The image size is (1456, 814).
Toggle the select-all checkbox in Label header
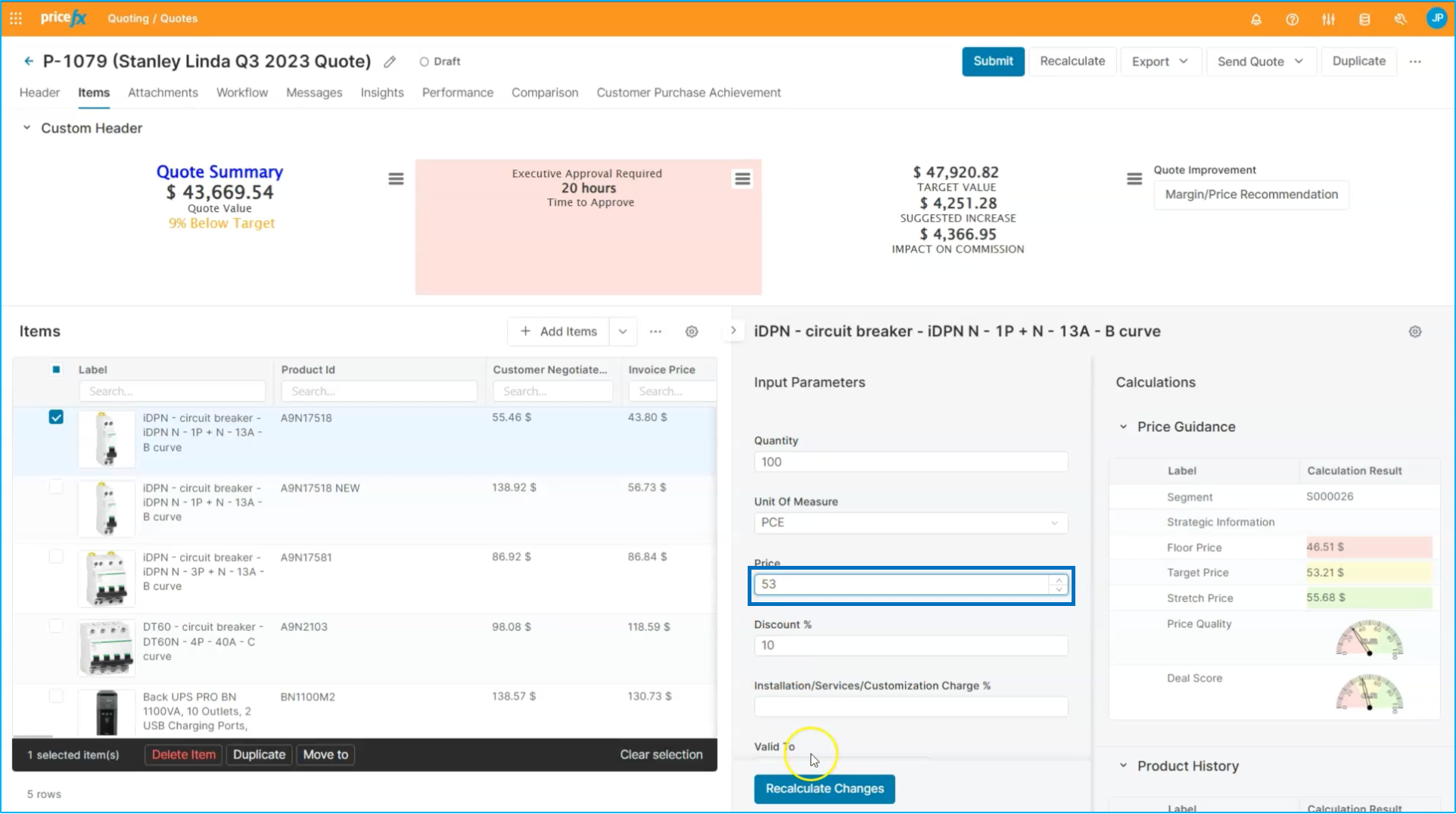pyautogui.click(x=56, y=370)
